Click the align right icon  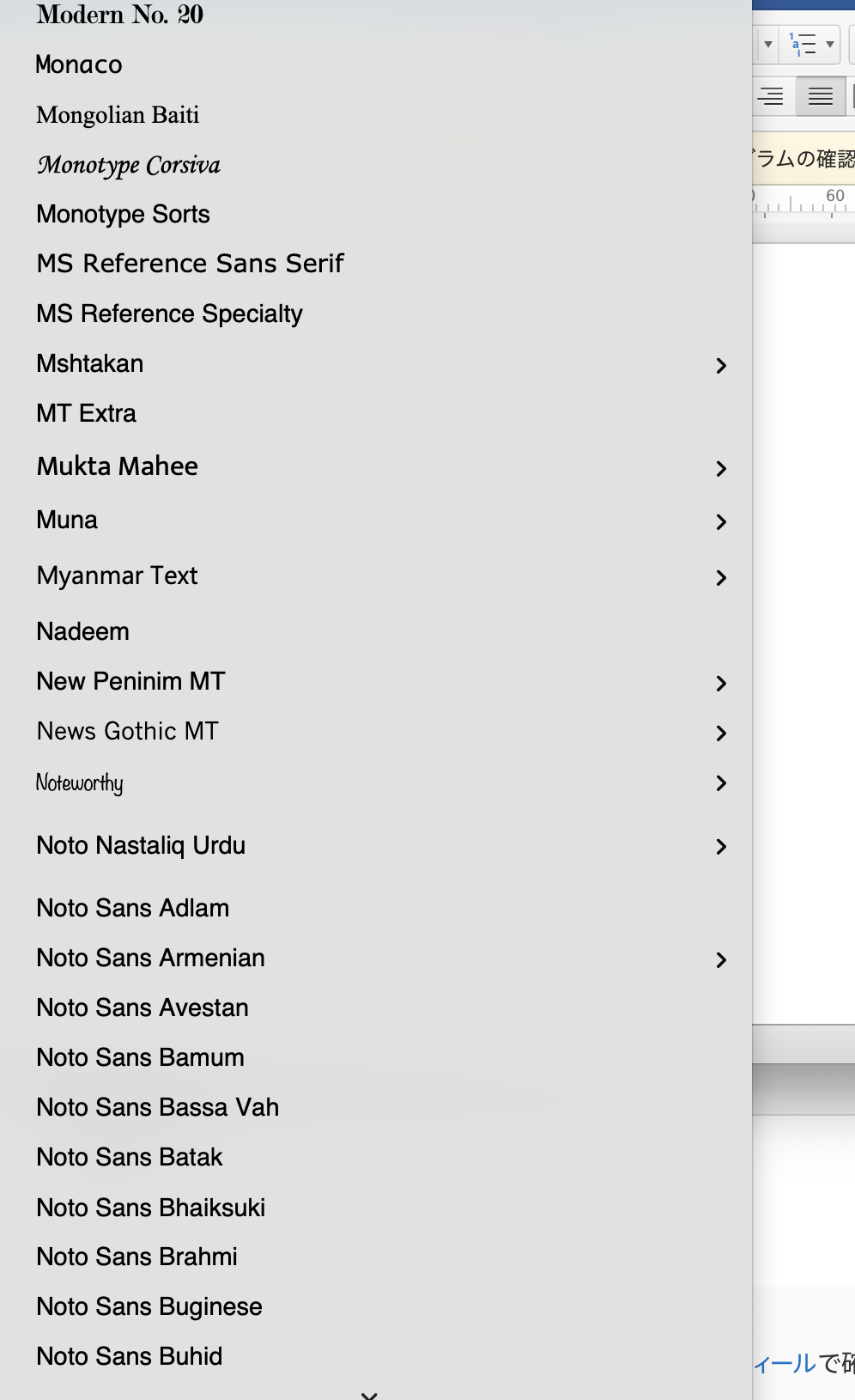pyautogui.click(x=771, y=96)
